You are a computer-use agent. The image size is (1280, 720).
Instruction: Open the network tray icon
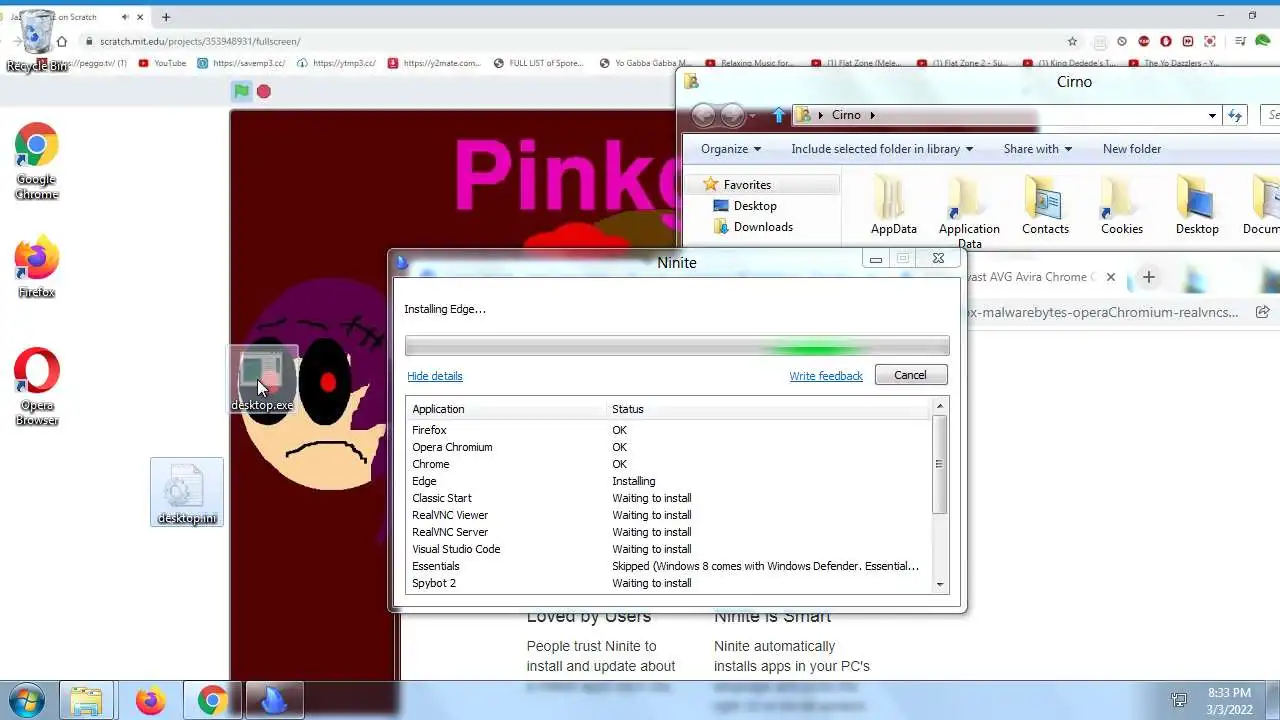(1180, 700)
